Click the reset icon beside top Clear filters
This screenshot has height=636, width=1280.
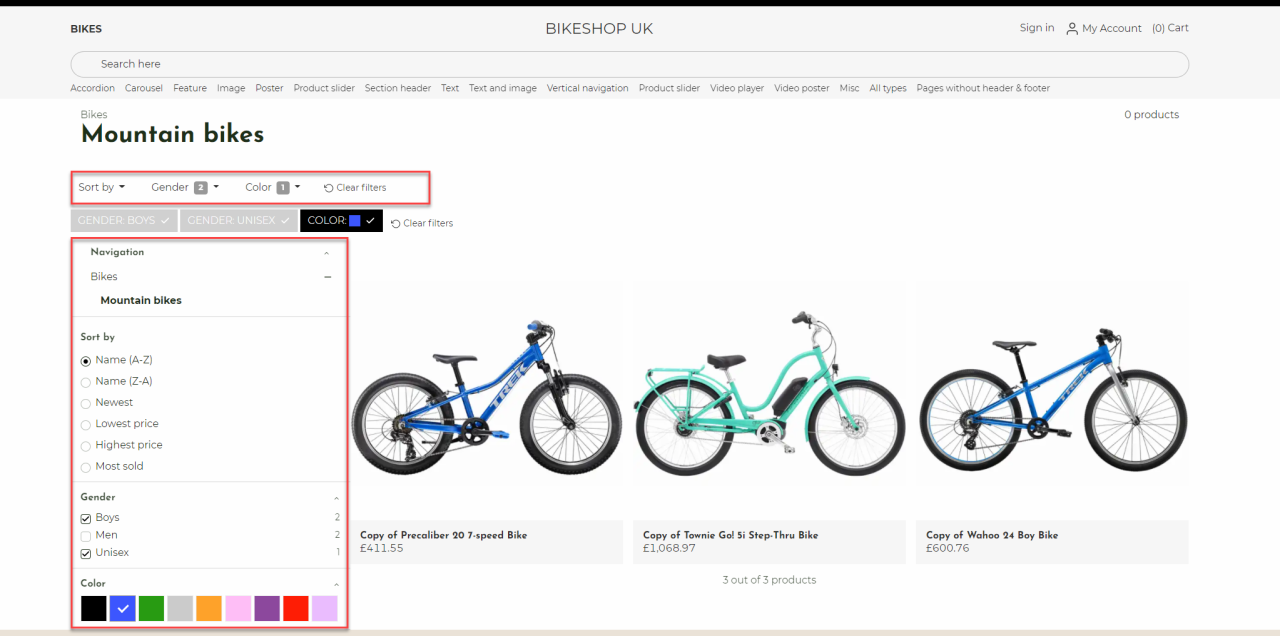pyautogui.click(x=328, y=188)
